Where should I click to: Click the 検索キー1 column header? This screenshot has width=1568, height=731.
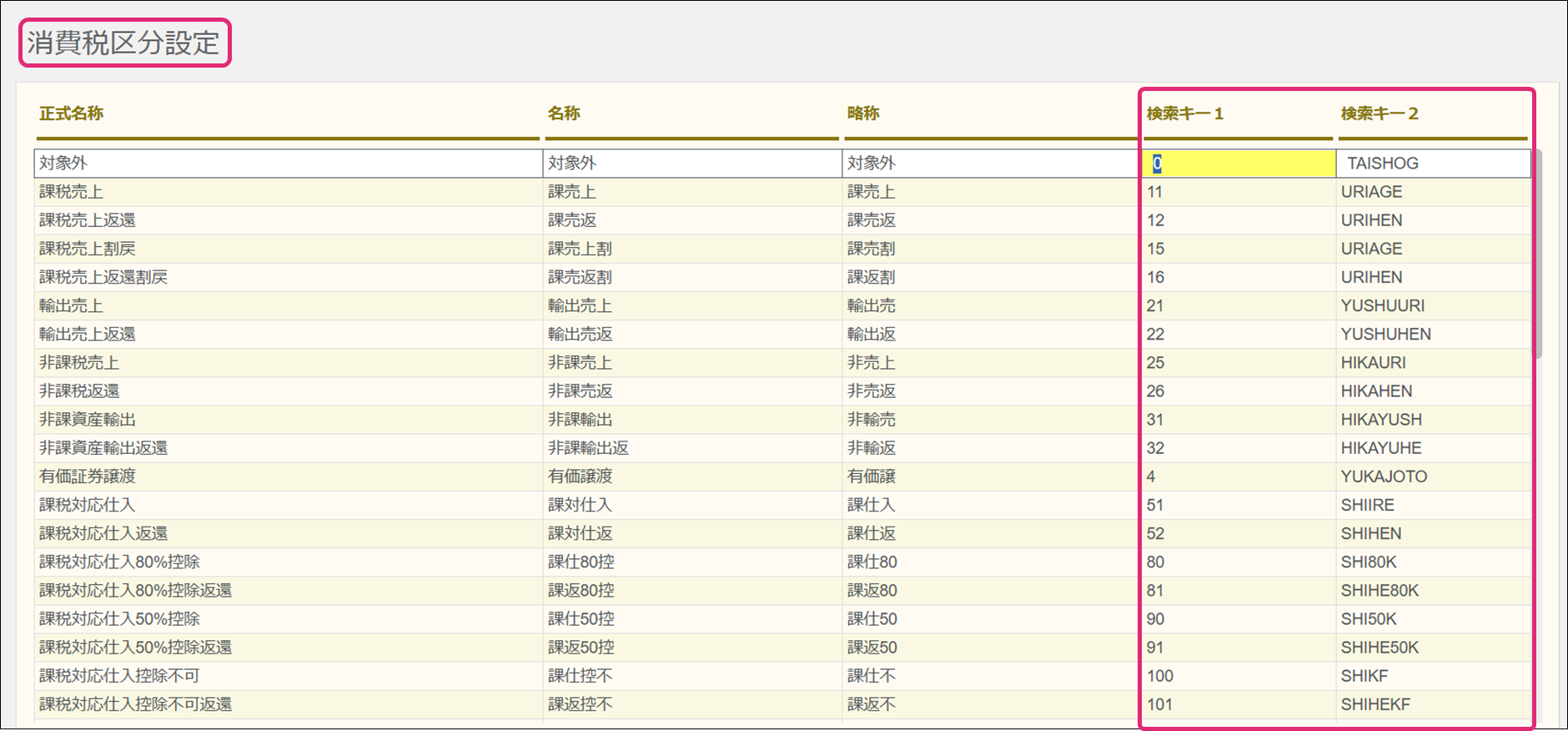click(1184, 113)
